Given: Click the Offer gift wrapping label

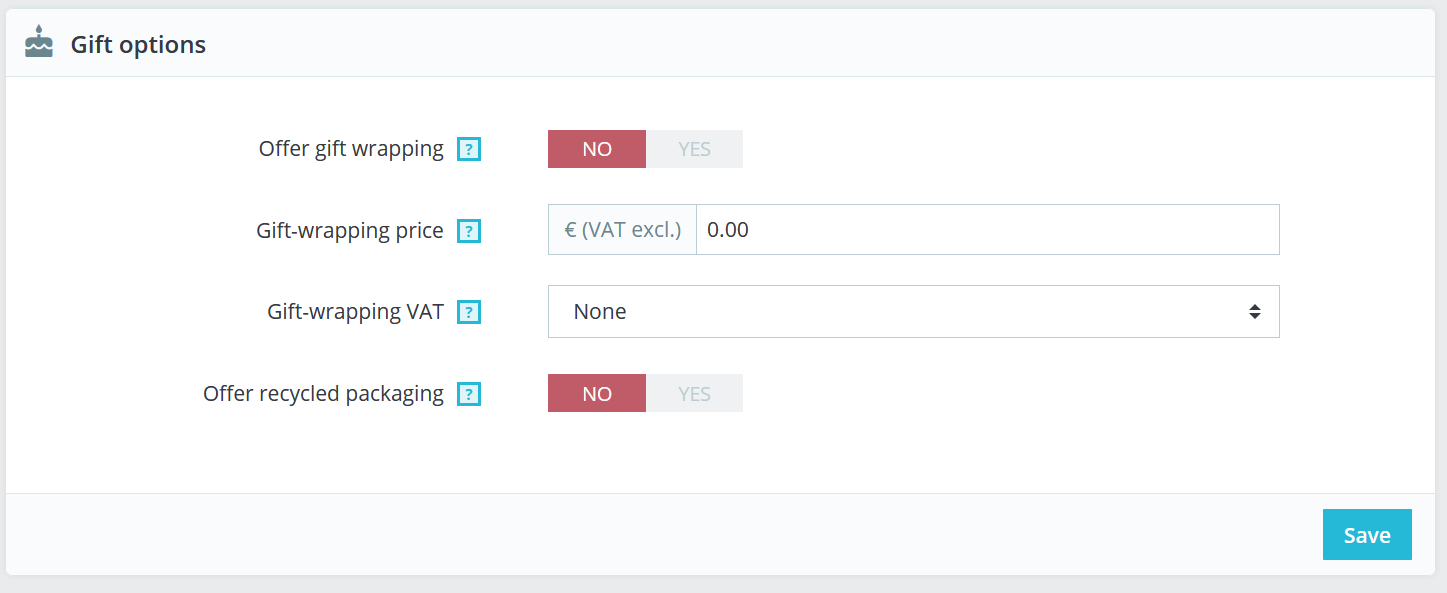Looking at the screenshot, I should tap(351, 149).
